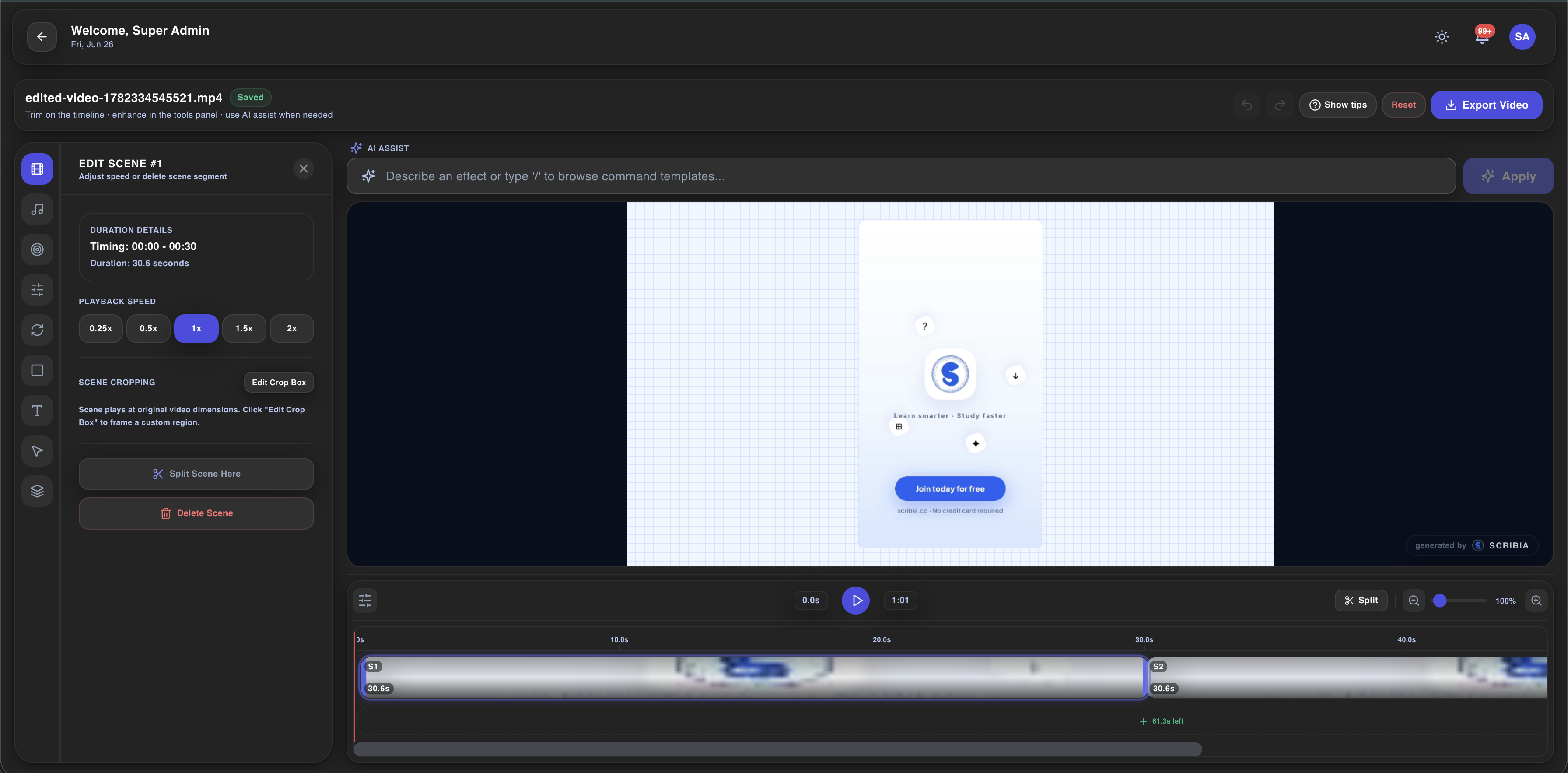This screenshot has width=1568, height=773.
Task: Click the timeline zoom slider handle
Action: click(x=1439, y=601)
